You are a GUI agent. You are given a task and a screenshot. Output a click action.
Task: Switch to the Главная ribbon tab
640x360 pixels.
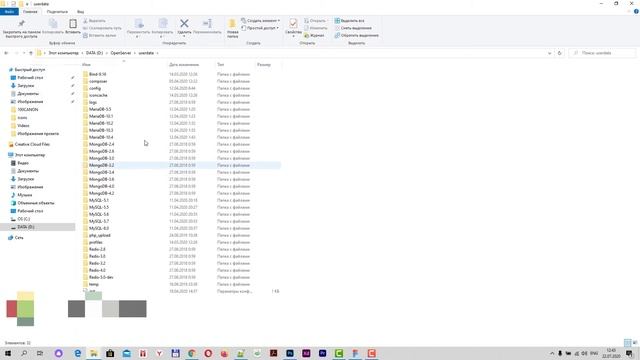click(x=30, y=12)
